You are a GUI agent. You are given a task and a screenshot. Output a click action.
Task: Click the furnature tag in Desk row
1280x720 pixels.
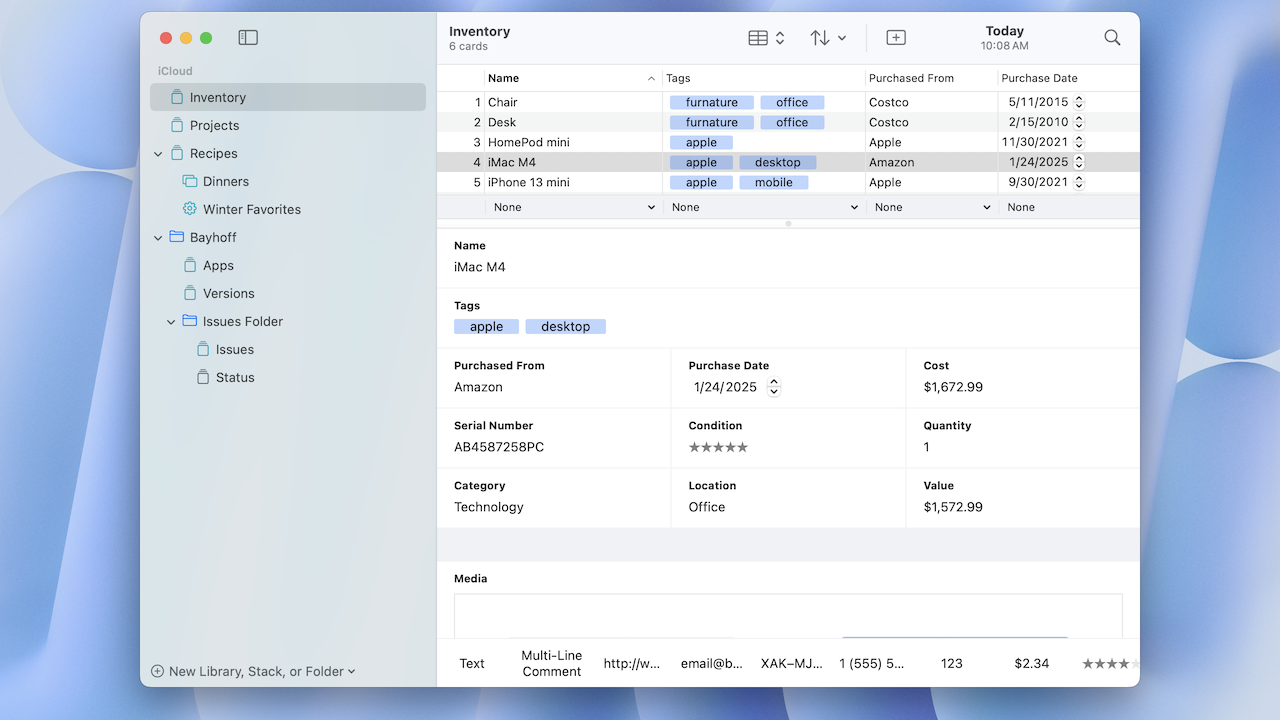(712, 122)
